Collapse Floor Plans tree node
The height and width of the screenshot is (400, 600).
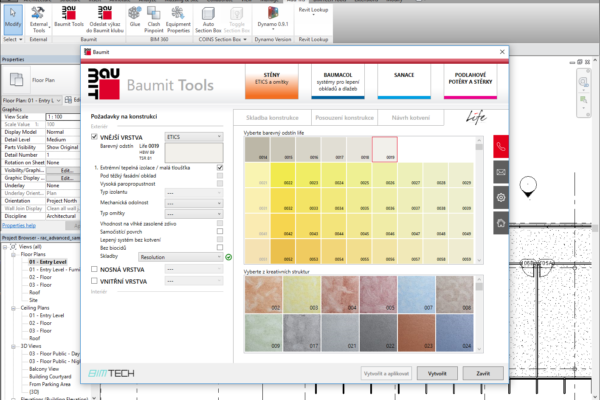[13, 255]
